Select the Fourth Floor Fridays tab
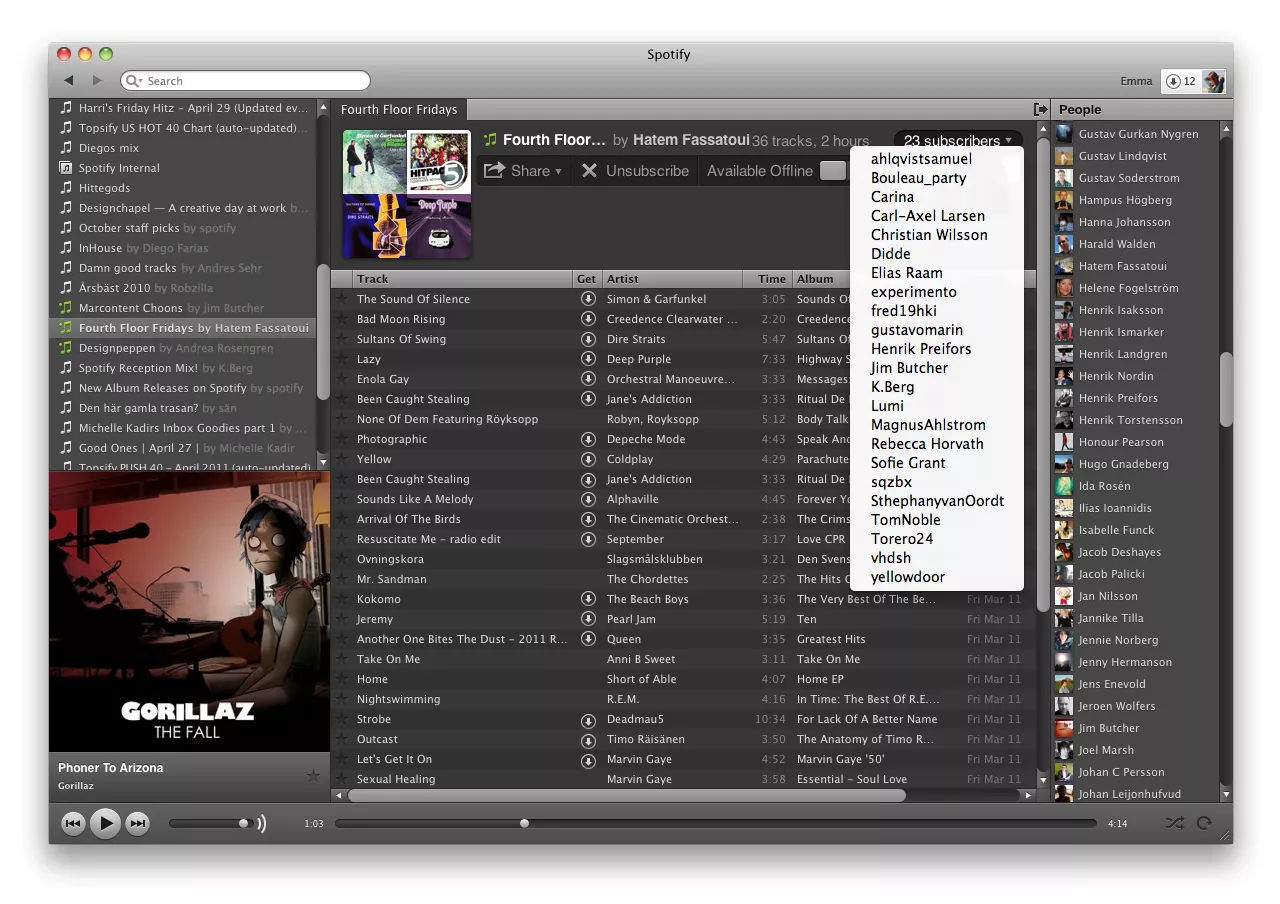 click(399, 109)
